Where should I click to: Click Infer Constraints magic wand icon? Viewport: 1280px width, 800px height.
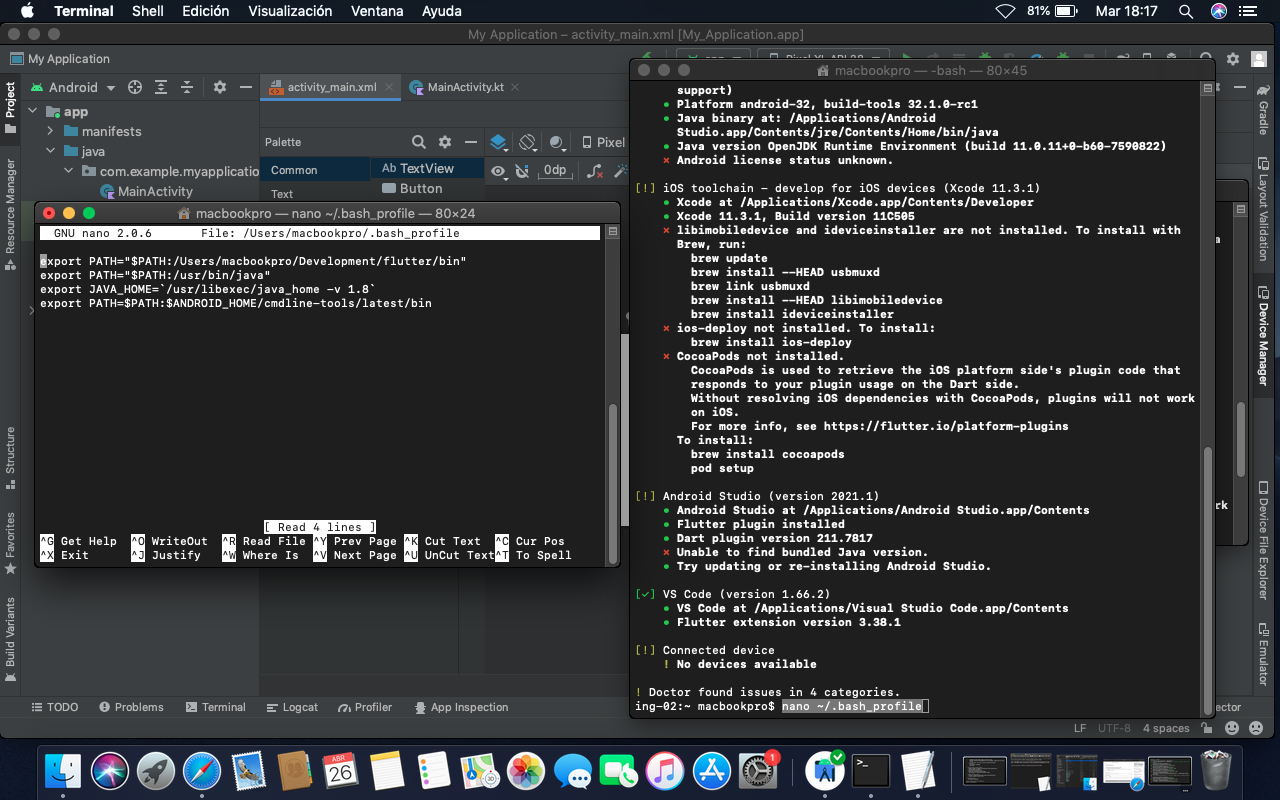tap(621, 170)
